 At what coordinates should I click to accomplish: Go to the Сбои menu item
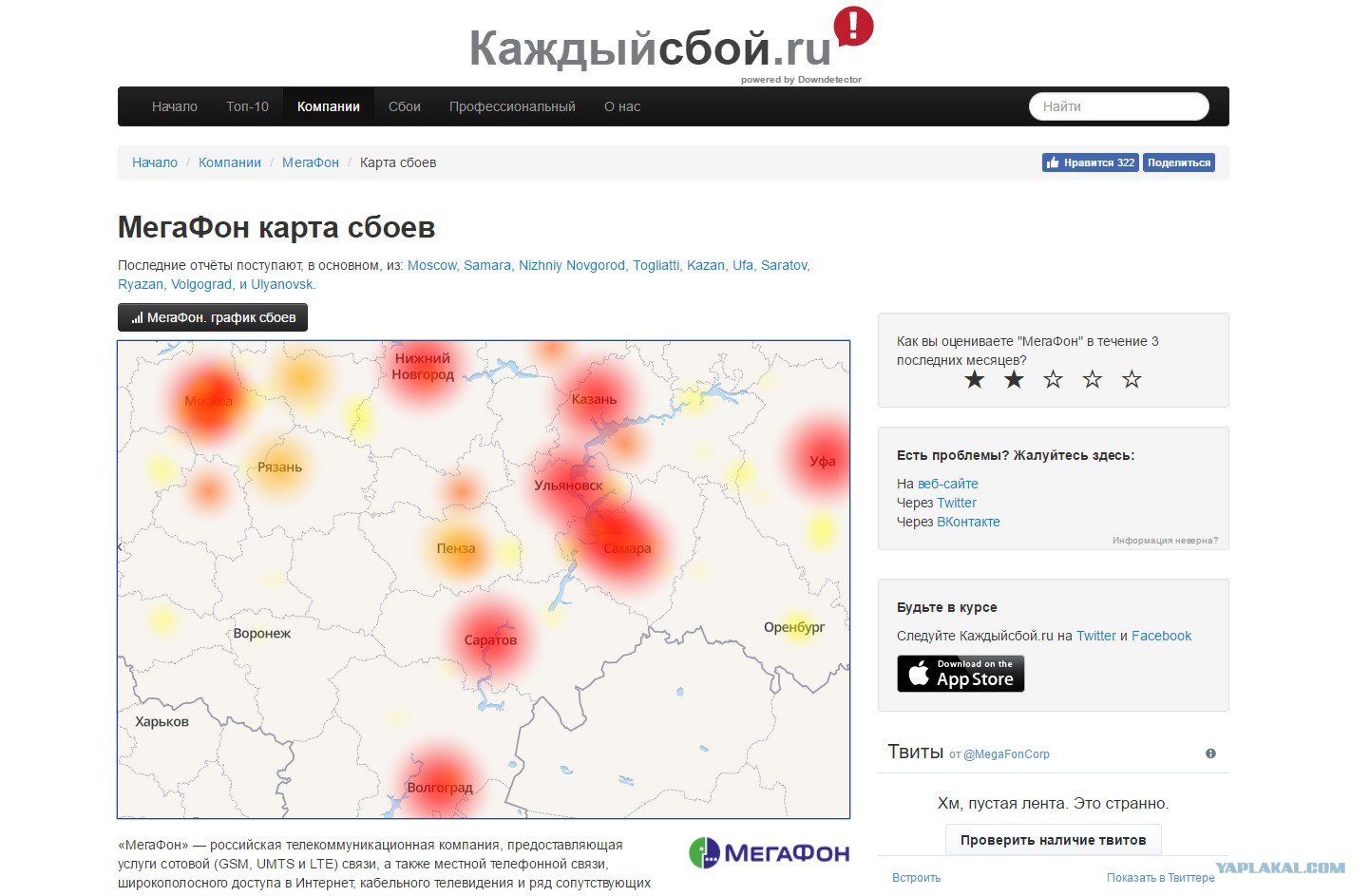(405, 106)
